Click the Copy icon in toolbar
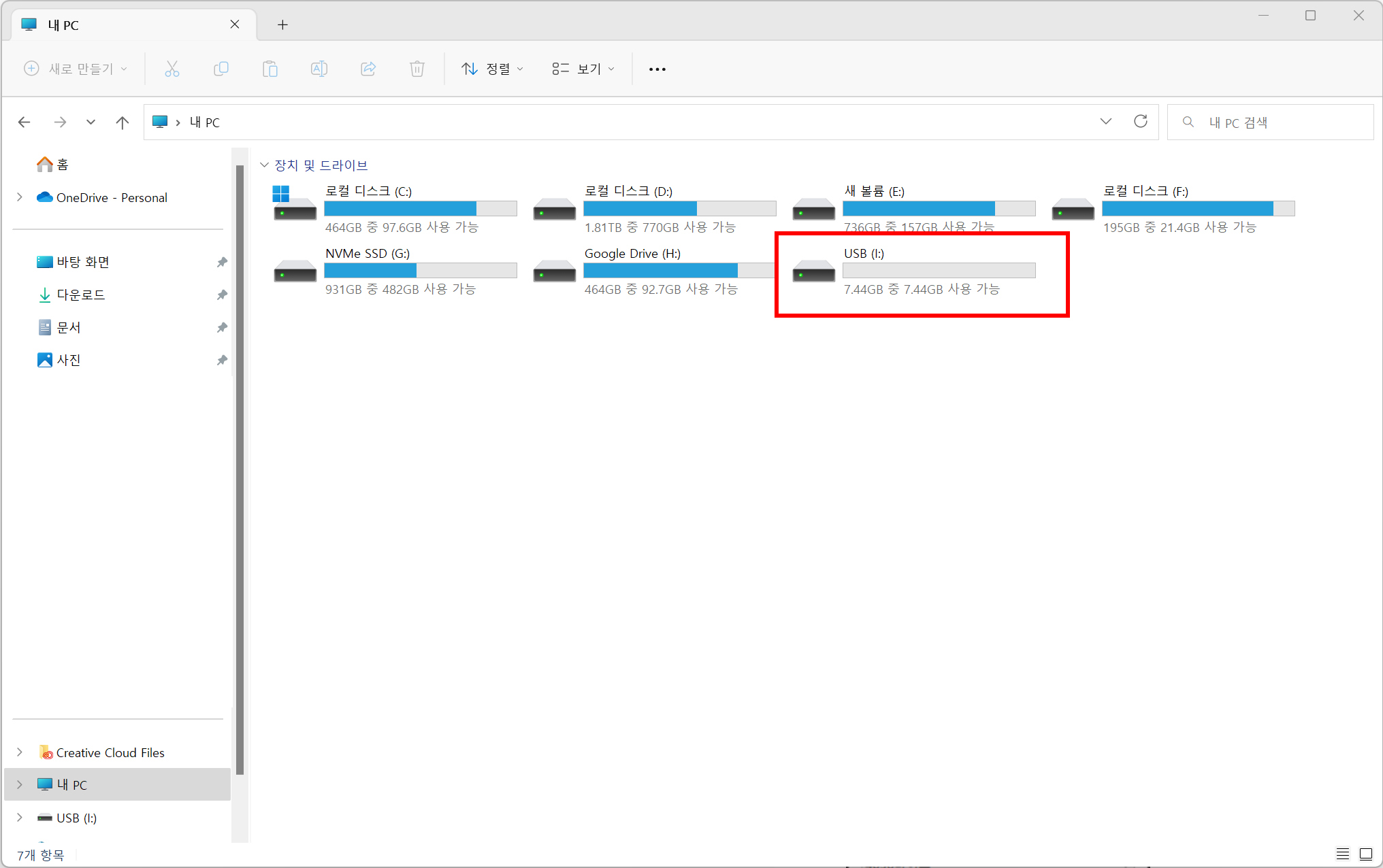Viewport: 1383px width, 868px height. click(221, 69)
